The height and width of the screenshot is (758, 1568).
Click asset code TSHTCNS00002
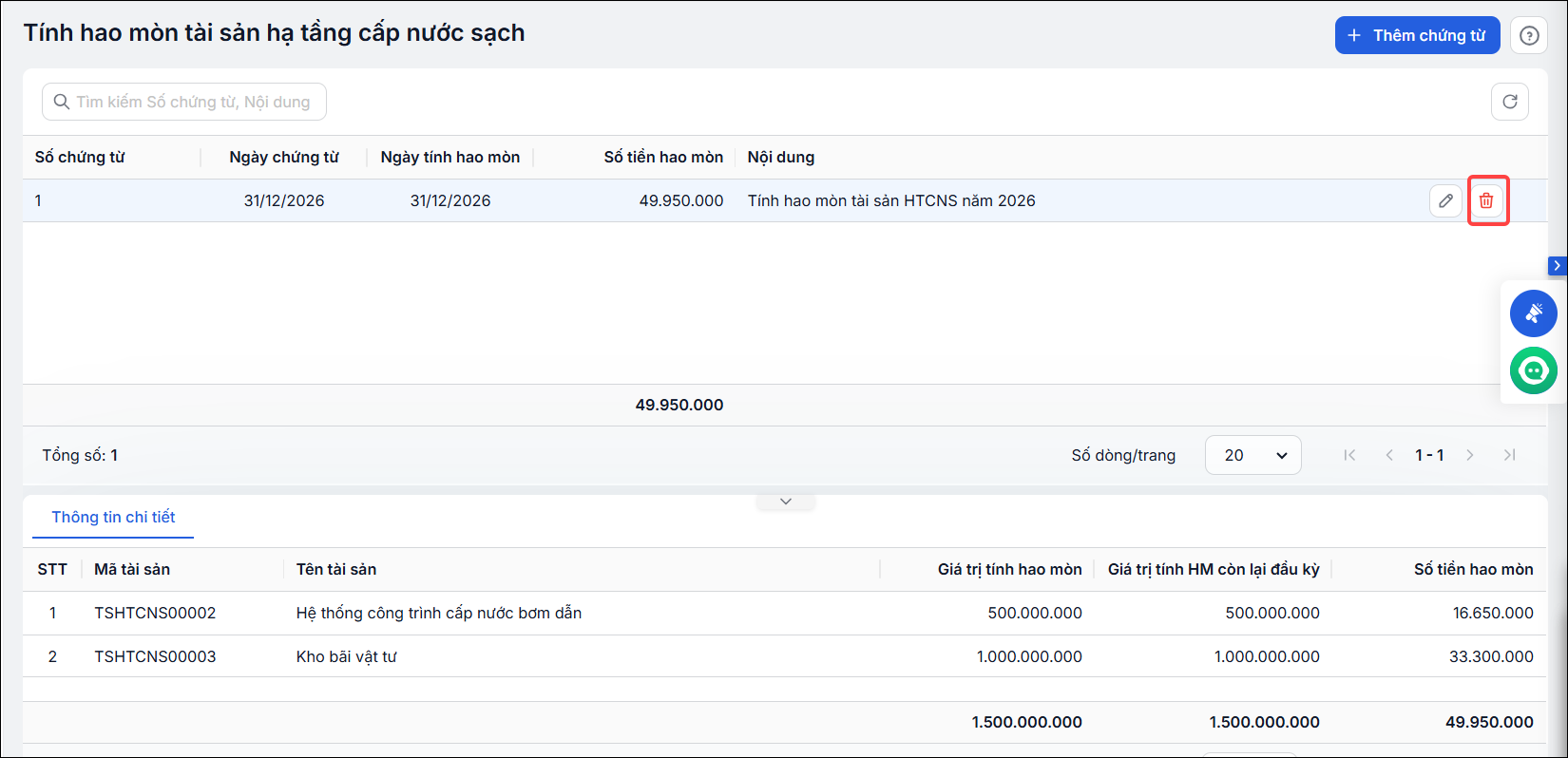155,613
